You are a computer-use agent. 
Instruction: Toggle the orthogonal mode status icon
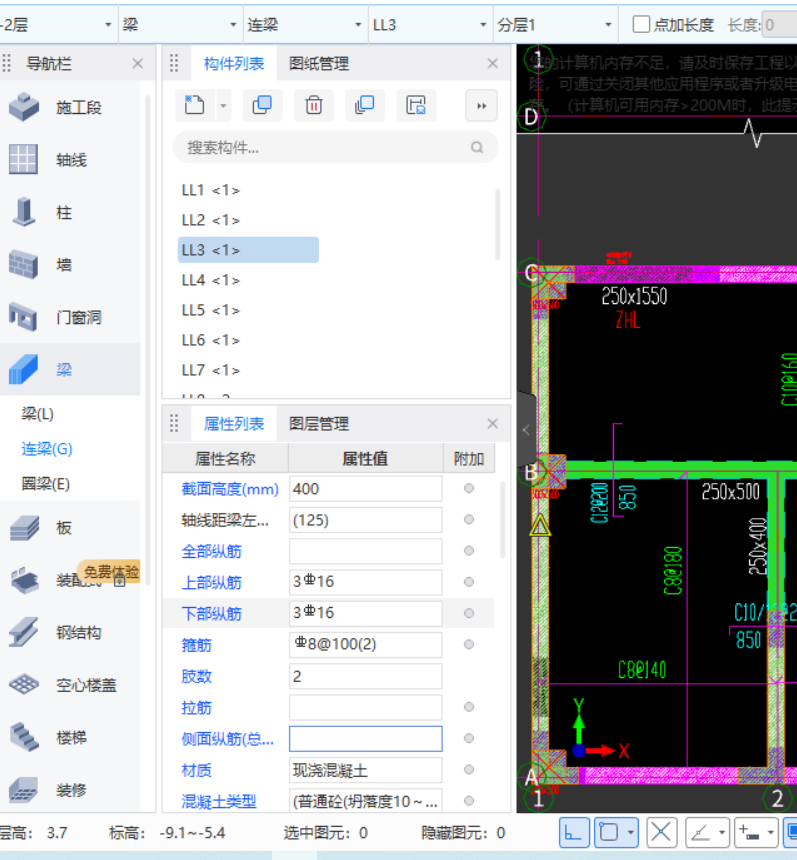574,833
